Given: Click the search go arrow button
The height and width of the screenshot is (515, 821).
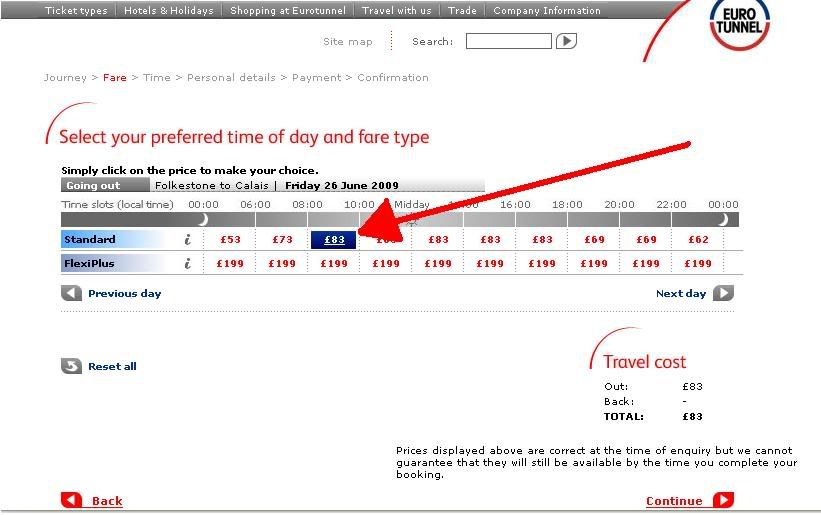Looking at the screenshot, I should [566, 41].
